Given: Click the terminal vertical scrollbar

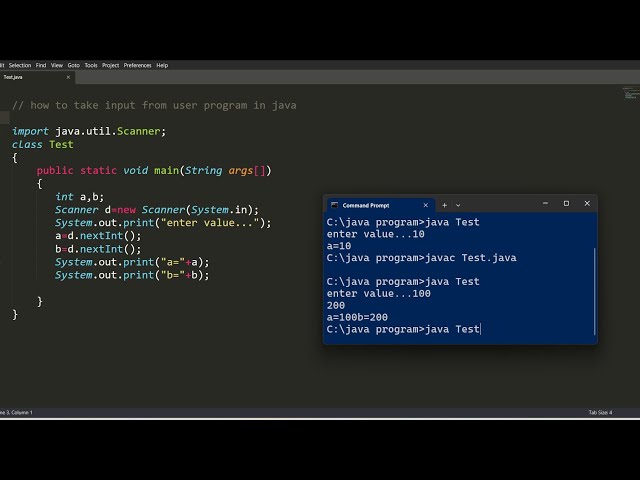Looking at the screenshot, I should 595,291.
